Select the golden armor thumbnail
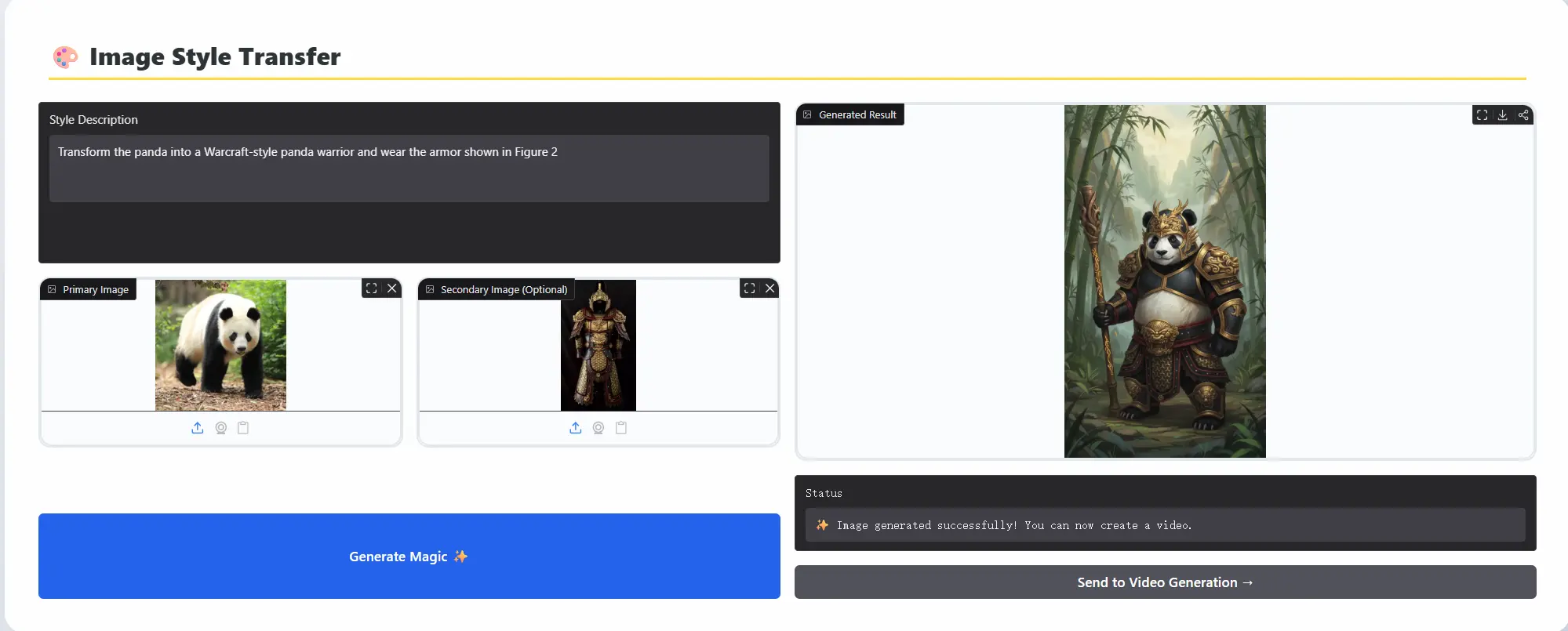Screen dimensions: 1568x631 click(x=598, y=345)
